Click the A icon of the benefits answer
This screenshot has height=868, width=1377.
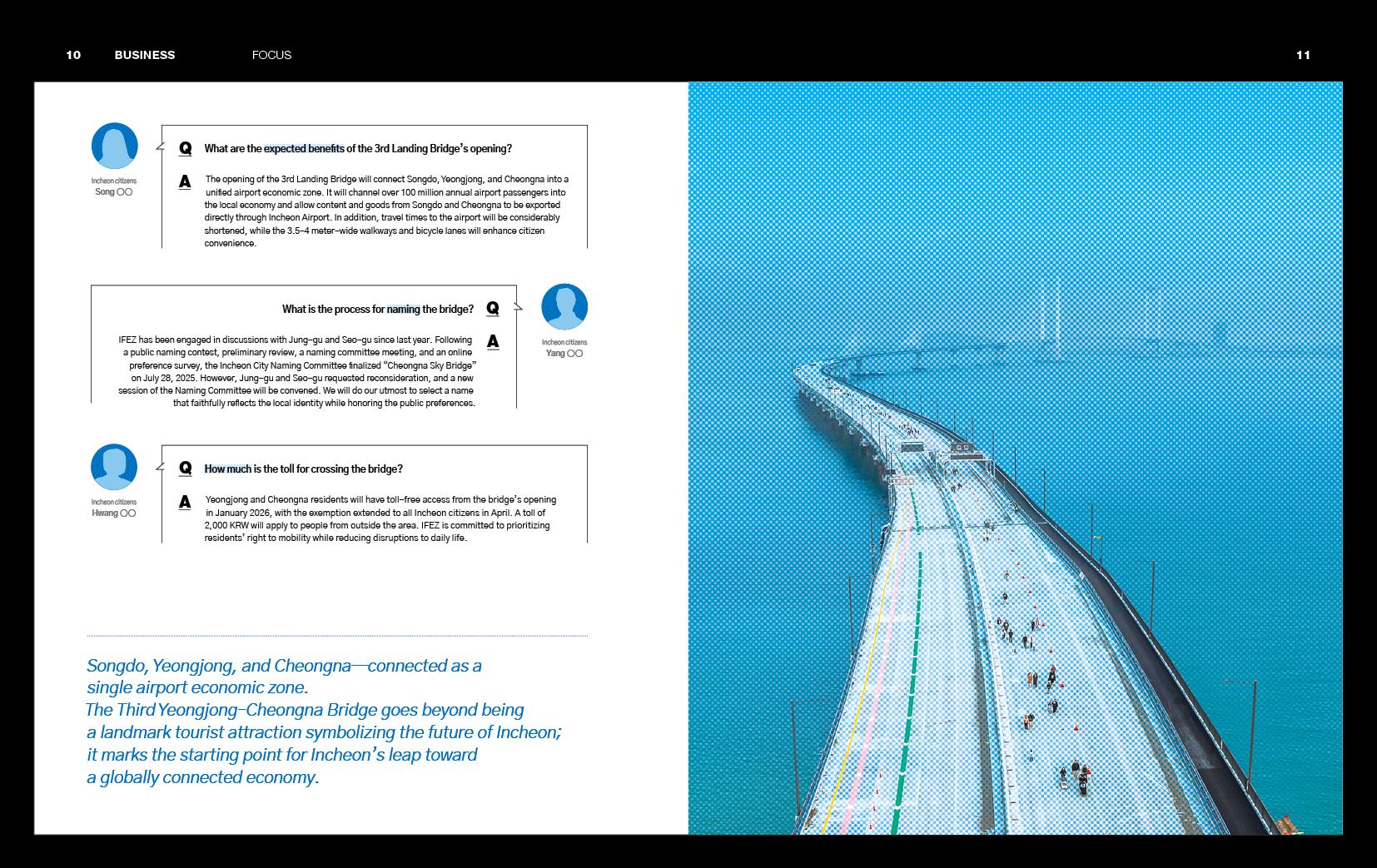click(185, 181)
